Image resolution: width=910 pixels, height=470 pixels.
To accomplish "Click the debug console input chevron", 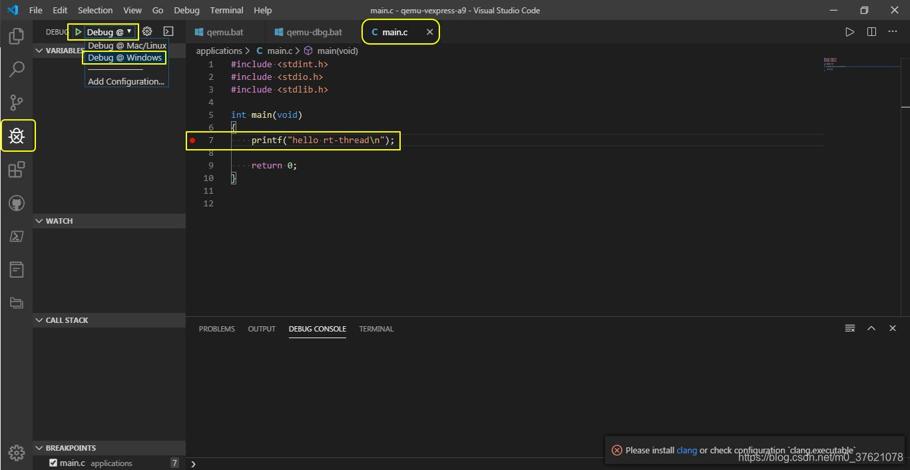I will [193, 464].
